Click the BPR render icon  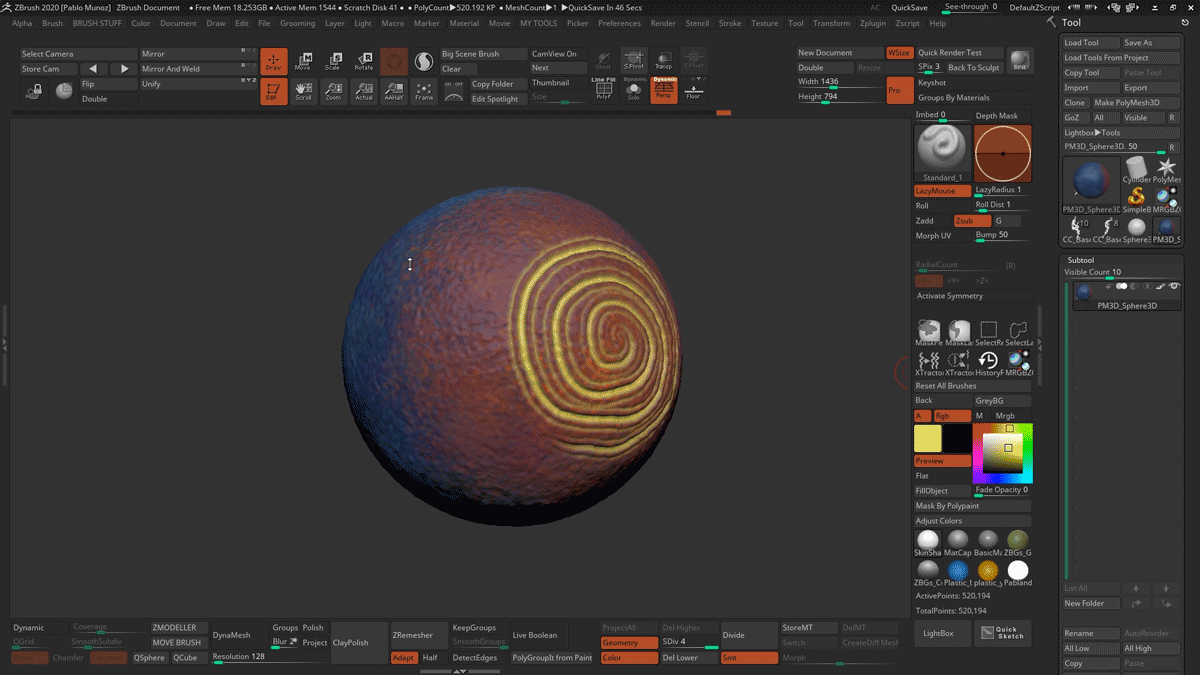[1020, 60]
